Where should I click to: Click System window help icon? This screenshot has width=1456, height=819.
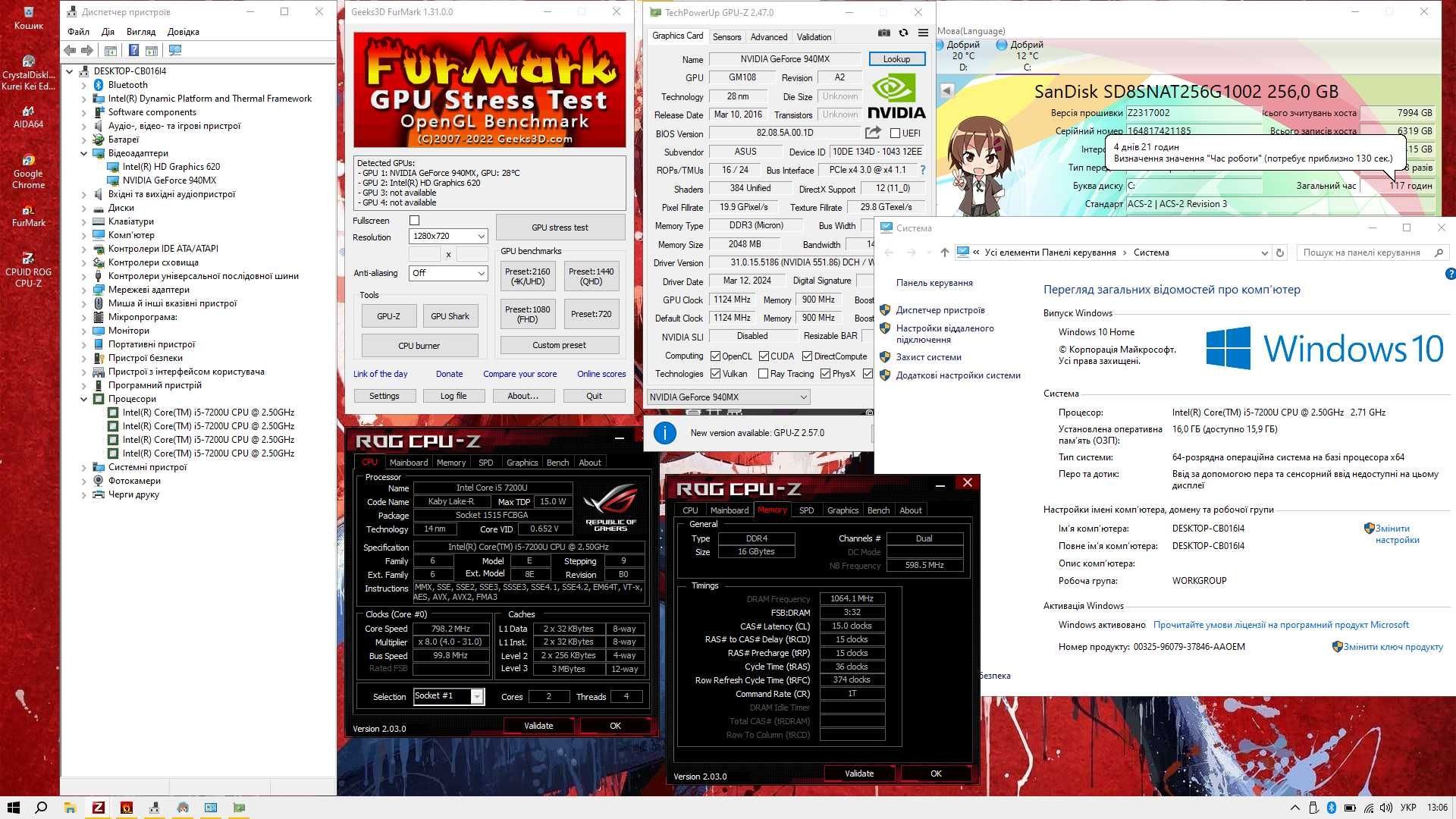[1451, 275]
